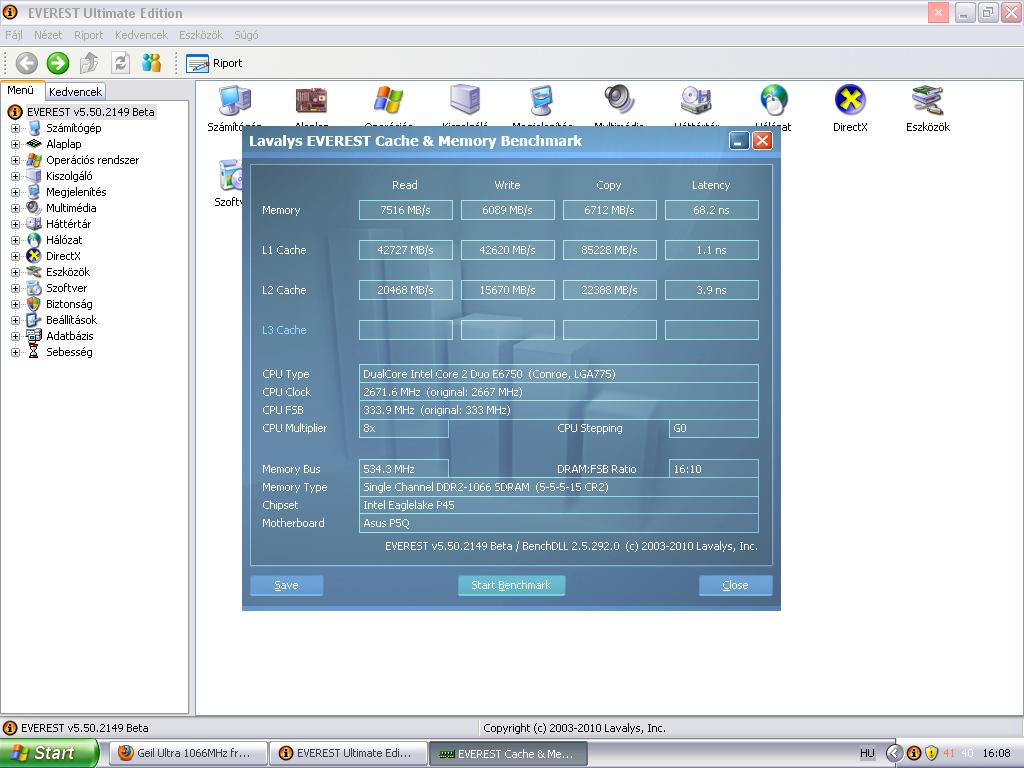The height and width of the screenshot is (768, 1024).
Task: Open the Nézet menu
Action: click(48, 35)
